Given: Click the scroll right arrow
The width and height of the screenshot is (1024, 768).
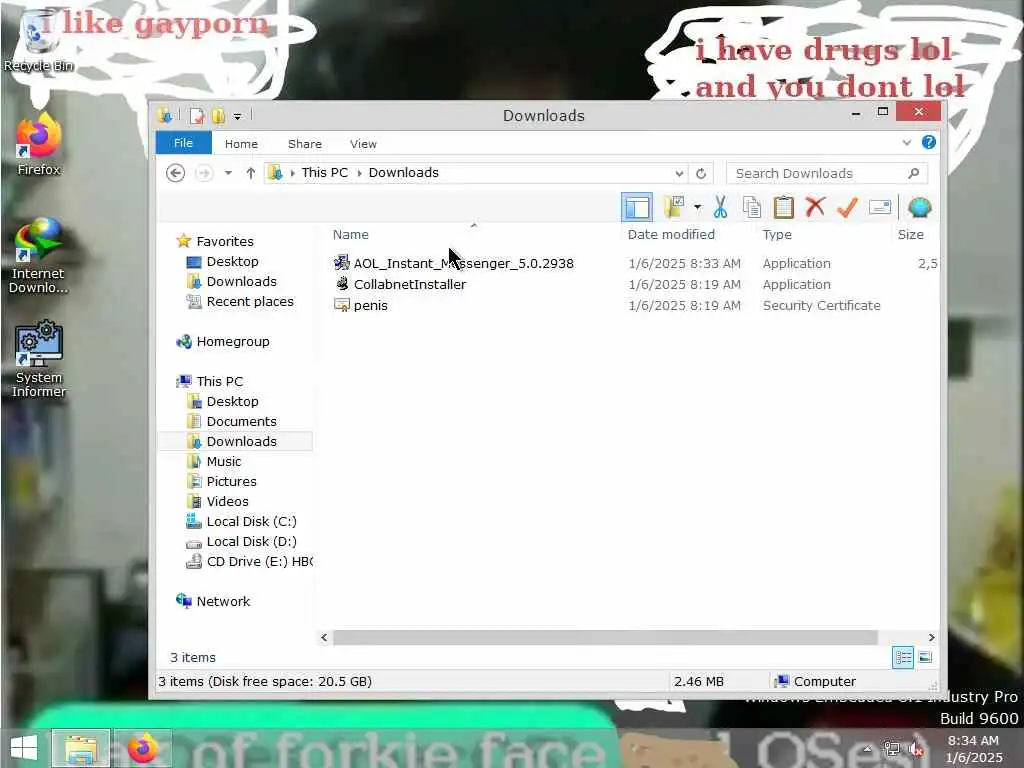Looking at the screenshot, I should [x=931, y=637].
